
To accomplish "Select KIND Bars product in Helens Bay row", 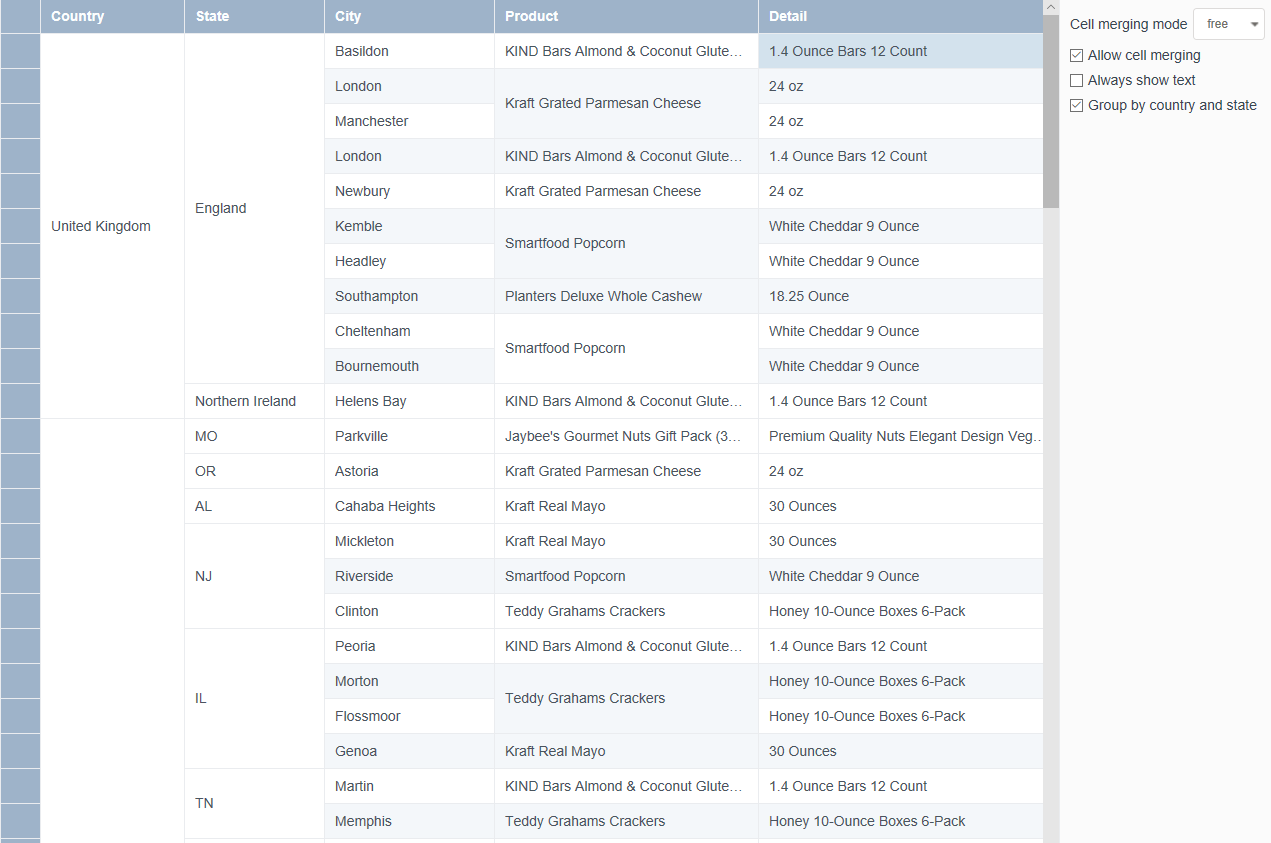I will (626, 401).
